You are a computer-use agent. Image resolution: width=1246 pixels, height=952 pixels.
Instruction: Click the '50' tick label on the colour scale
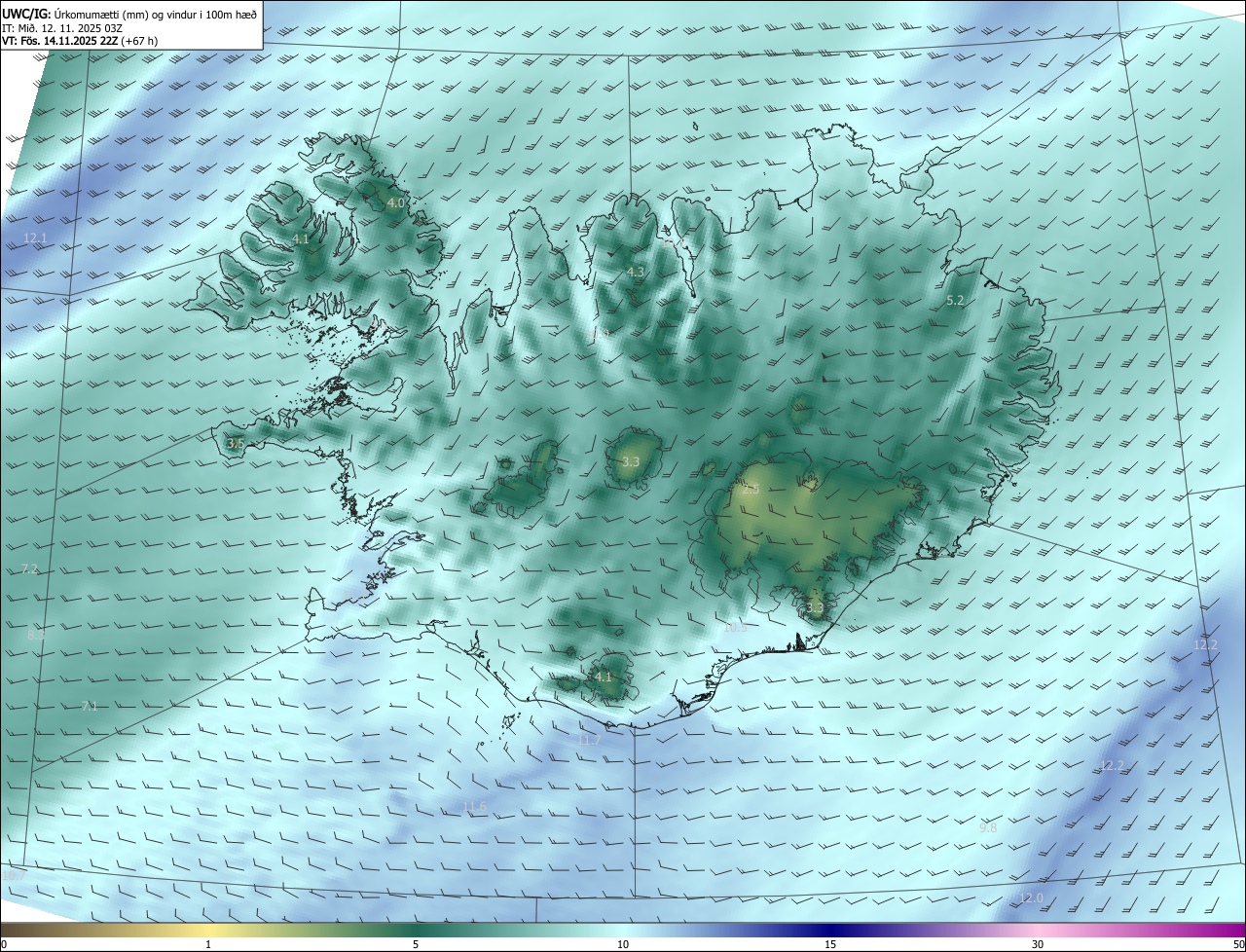pos(1238,944)
